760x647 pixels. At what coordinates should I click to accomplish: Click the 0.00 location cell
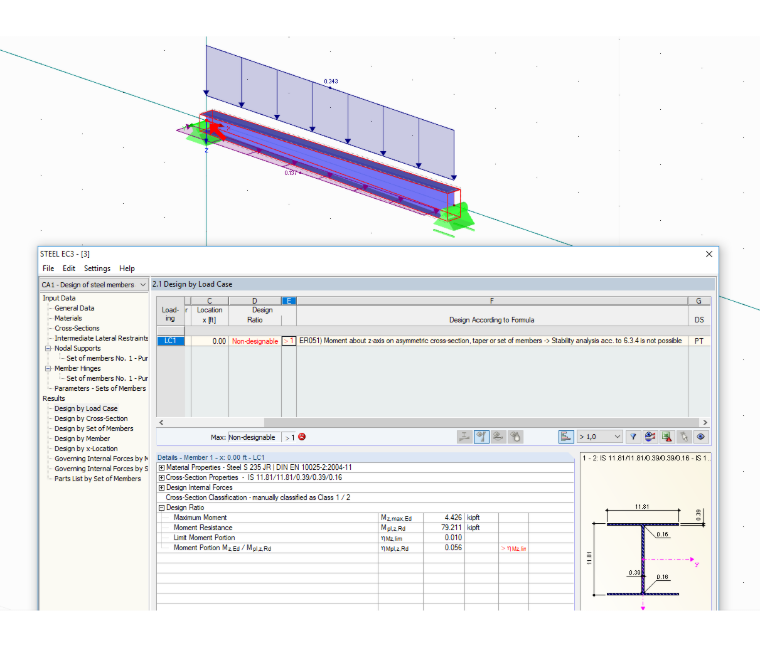tap(209, 341)
